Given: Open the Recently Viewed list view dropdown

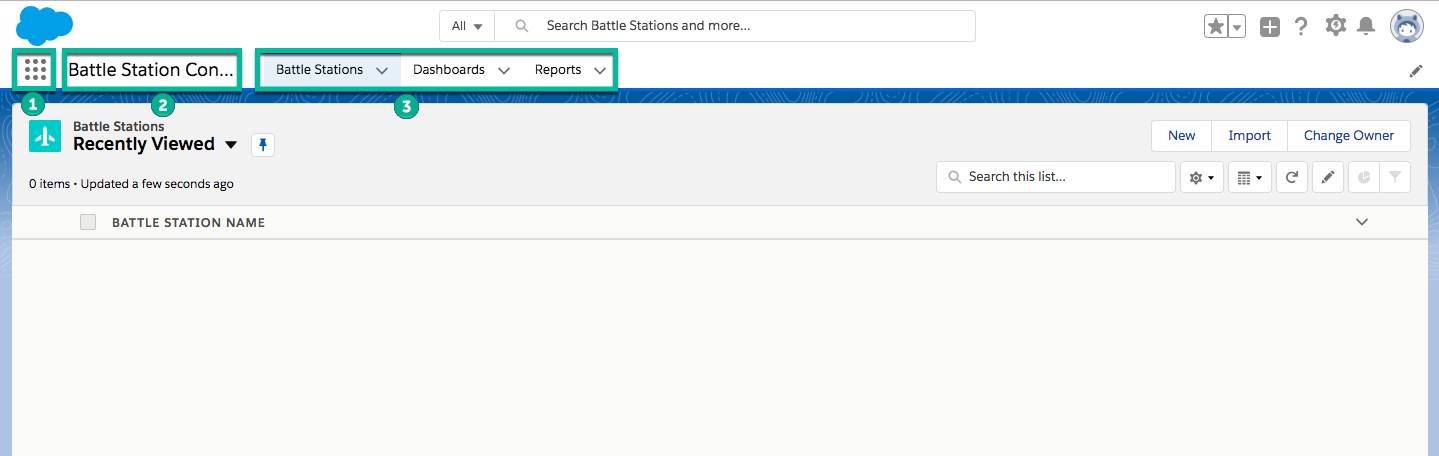Looking at the screenshot, I should tap(231, 145).
